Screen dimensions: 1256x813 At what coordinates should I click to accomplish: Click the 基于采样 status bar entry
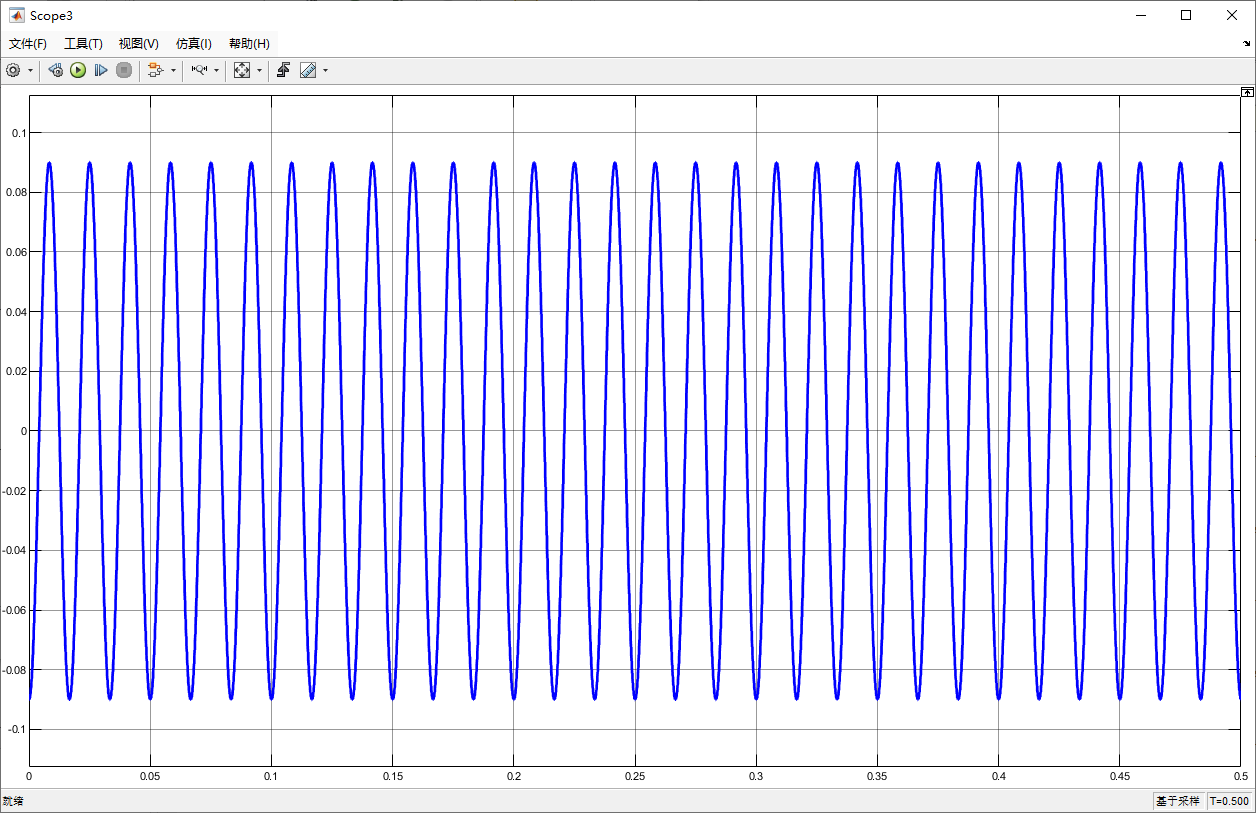[1177, 801]
